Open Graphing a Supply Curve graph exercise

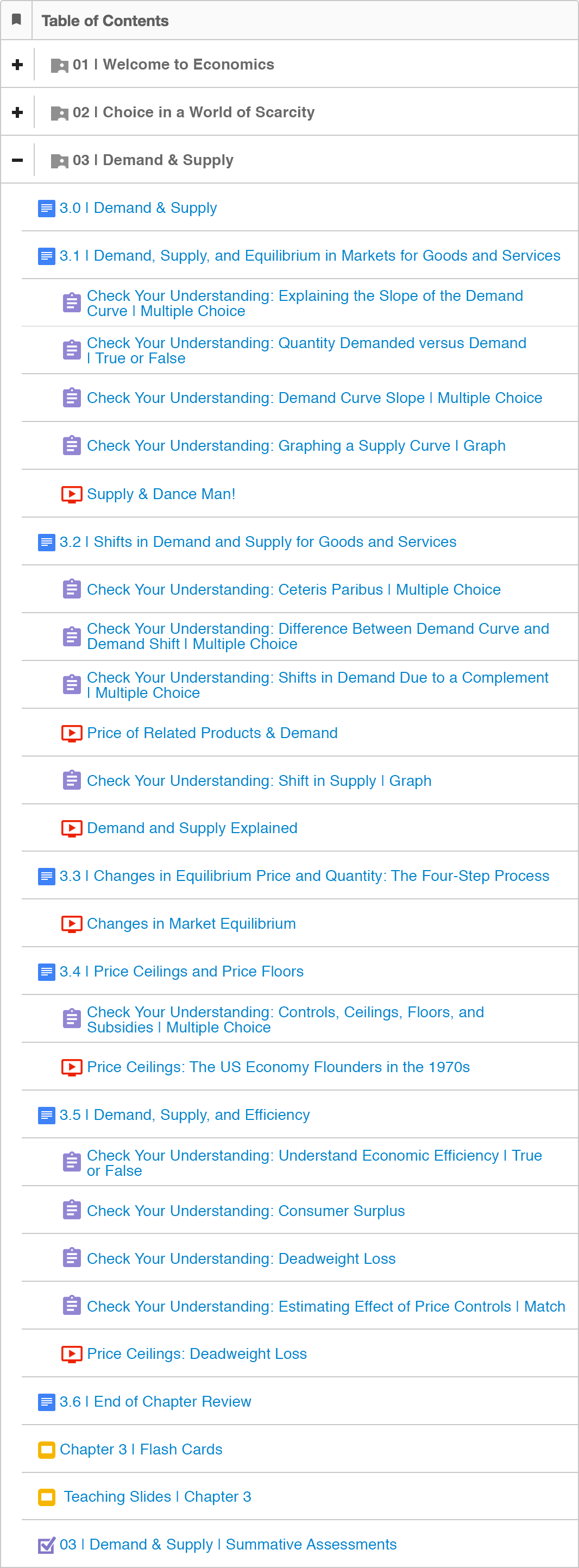pyautogui.click(x=296, y=446)
